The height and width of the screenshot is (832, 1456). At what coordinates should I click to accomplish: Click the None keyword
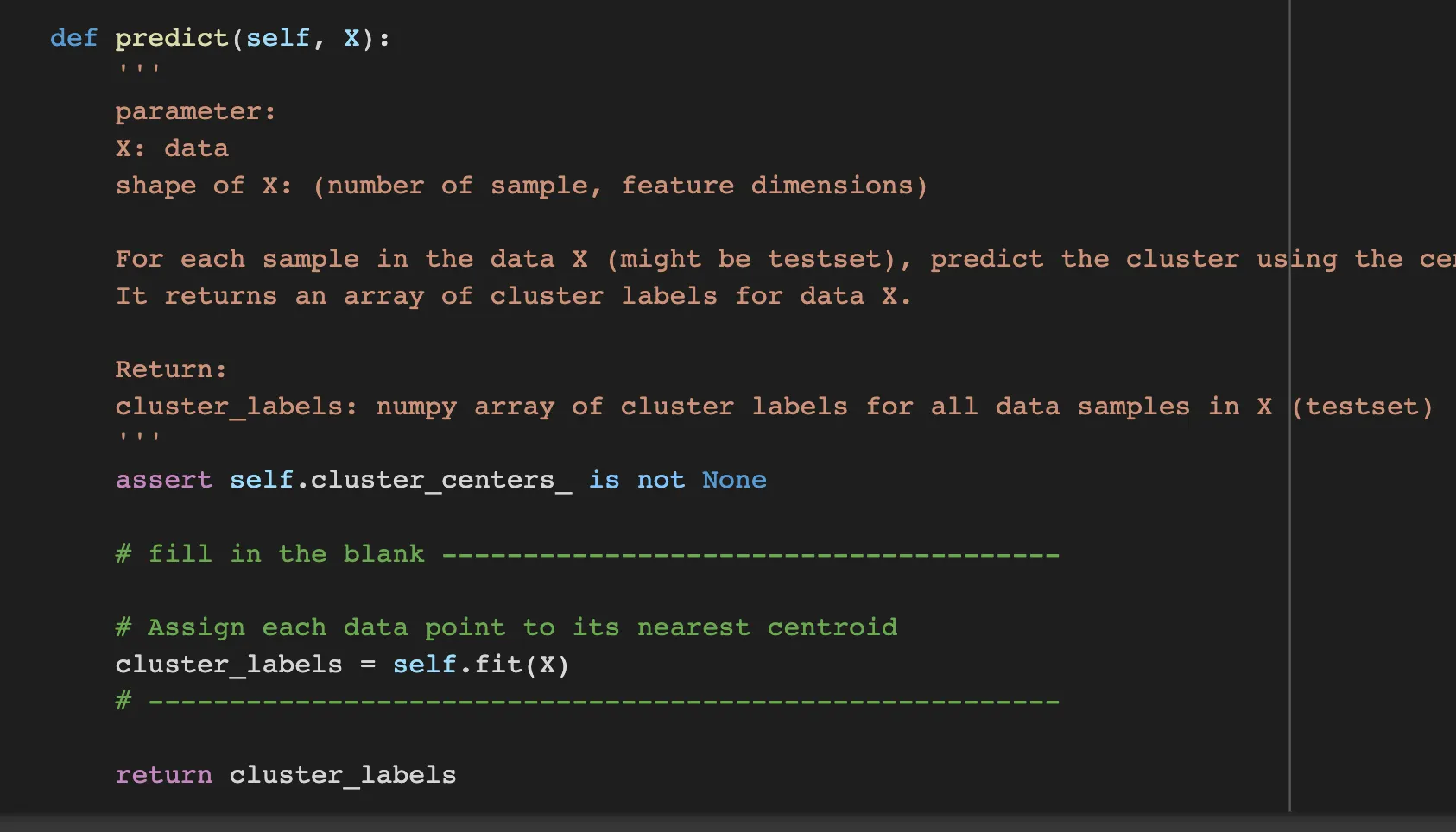tap(734, 480)
